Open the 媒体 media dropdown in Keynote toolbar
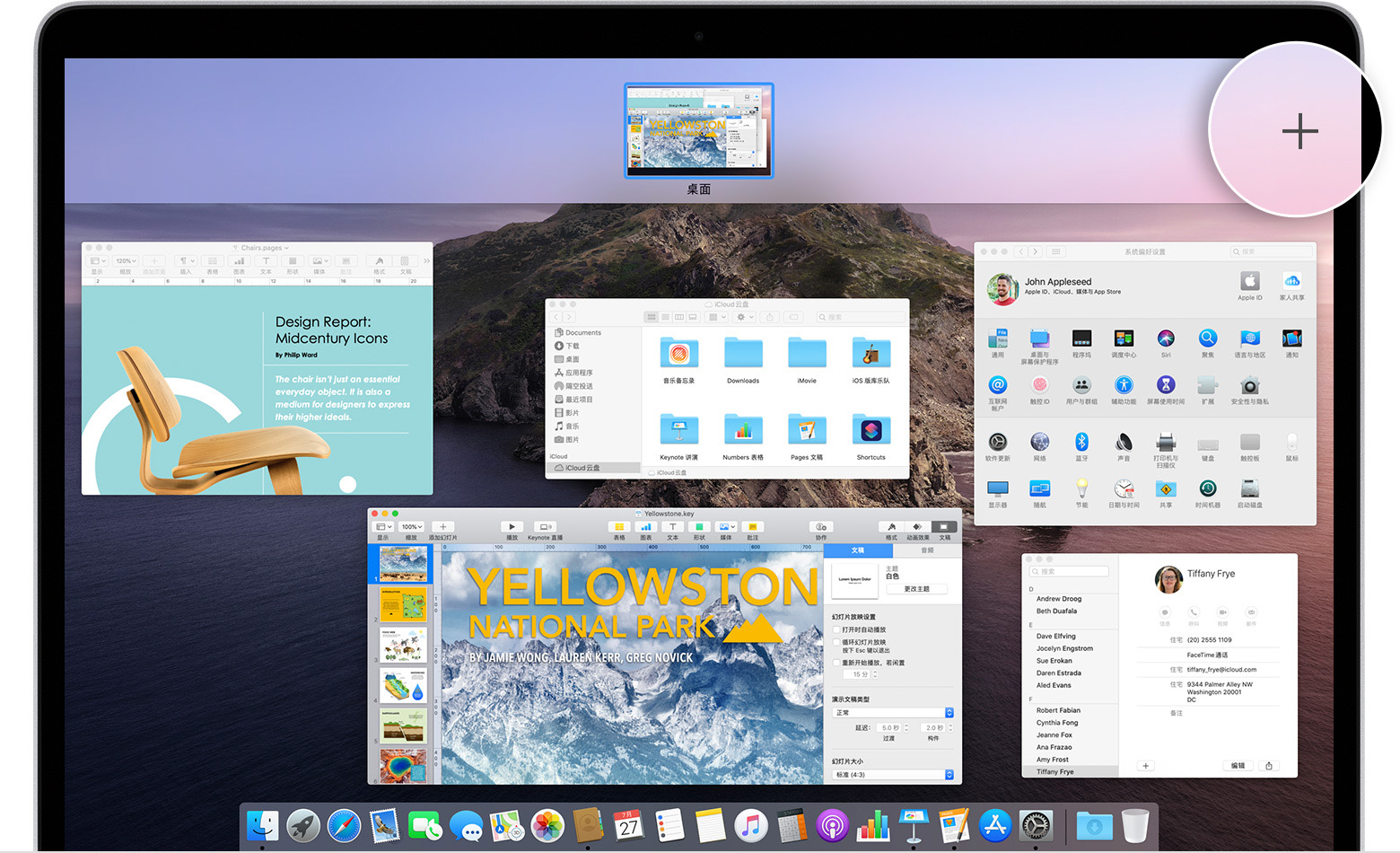The width and height of the screenshot is (1400, 853). pyautogui.click(x=726, y=527)
